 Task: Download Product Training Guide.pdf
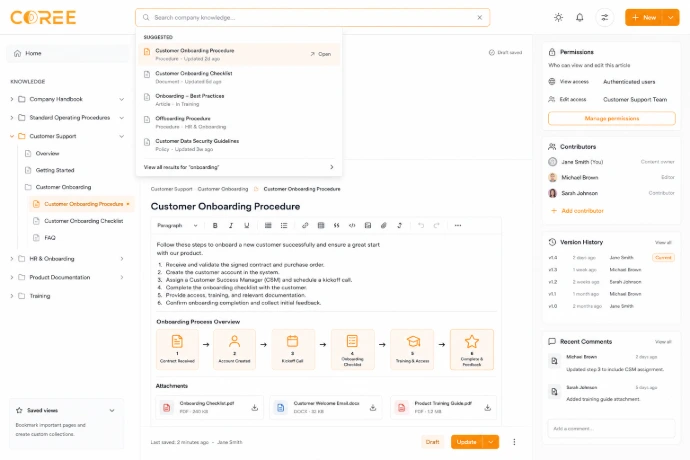tap(488, 408)
